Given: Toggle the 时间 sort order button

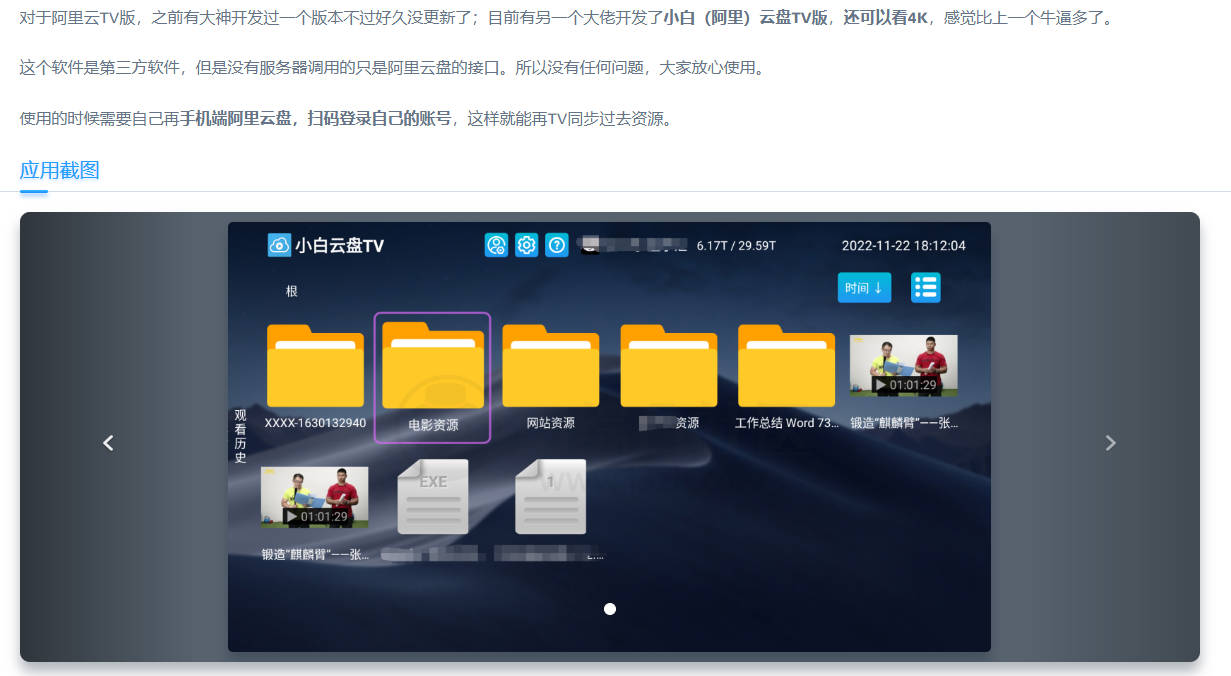Looking at the screenshot, I should [x=863, y=288].
